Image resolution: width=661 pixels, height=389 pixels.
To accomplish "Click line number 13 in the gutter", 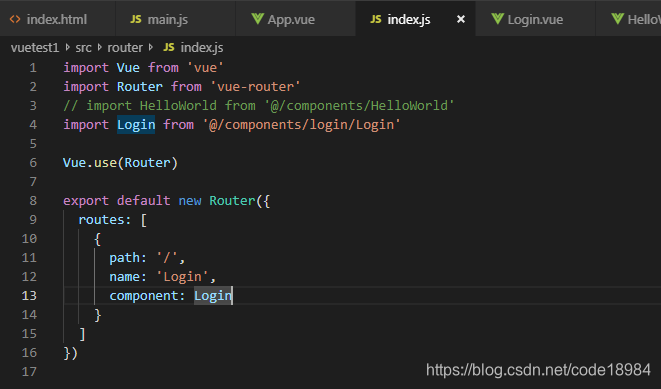I will 29,295.
